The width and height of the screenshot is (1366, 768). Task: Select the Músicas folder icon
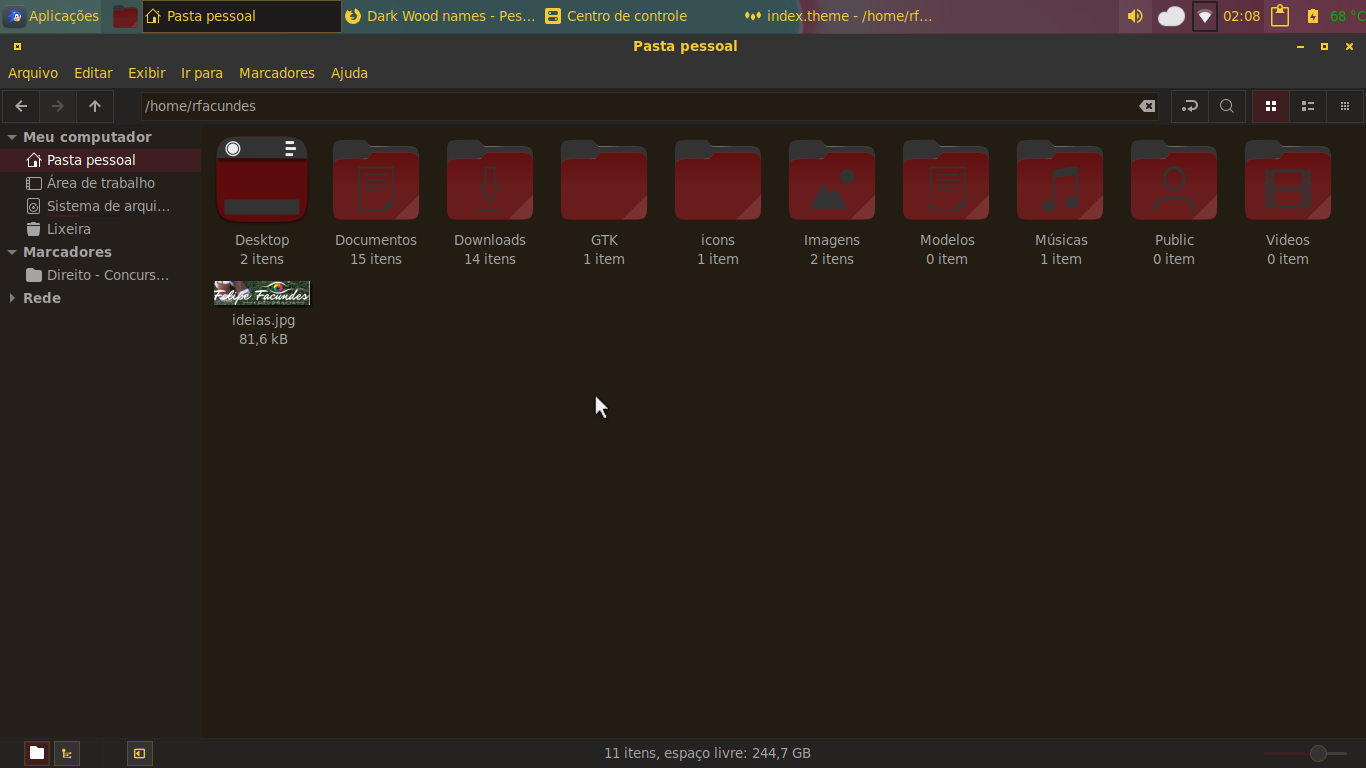pyautogui.click(x=1060, y=180)
